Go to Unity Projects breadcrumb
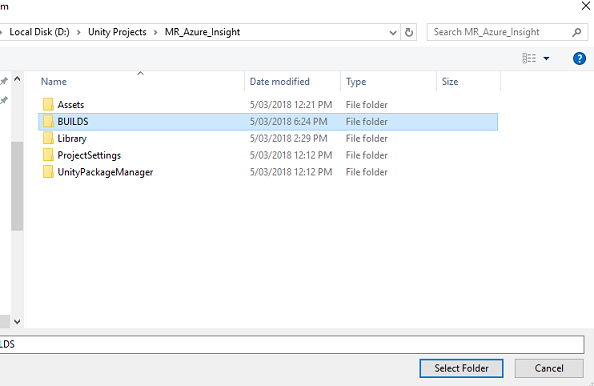Screen dimensions: 594x386 pos(117,32)
